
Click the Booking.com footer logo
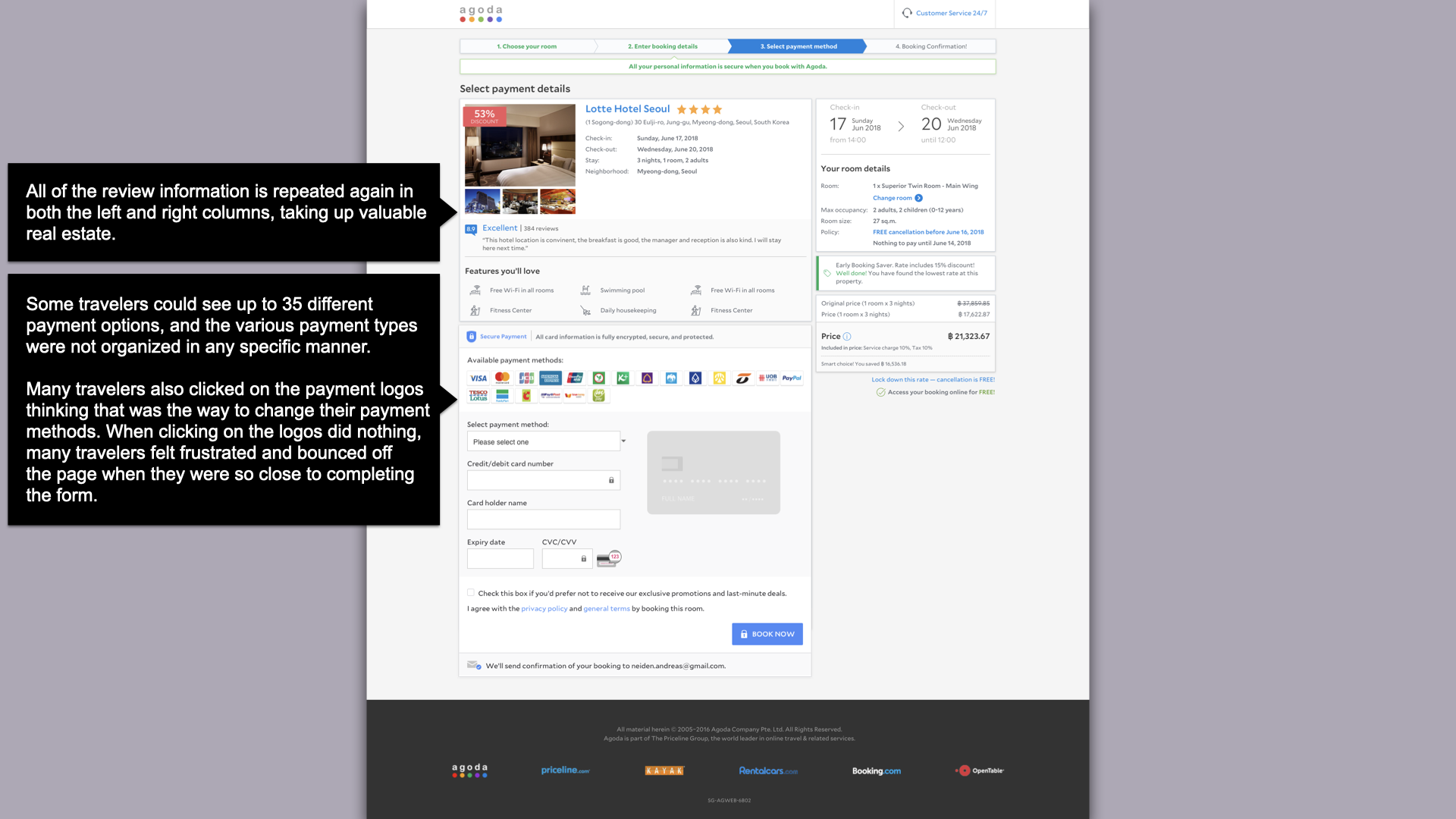click(877, 771)
